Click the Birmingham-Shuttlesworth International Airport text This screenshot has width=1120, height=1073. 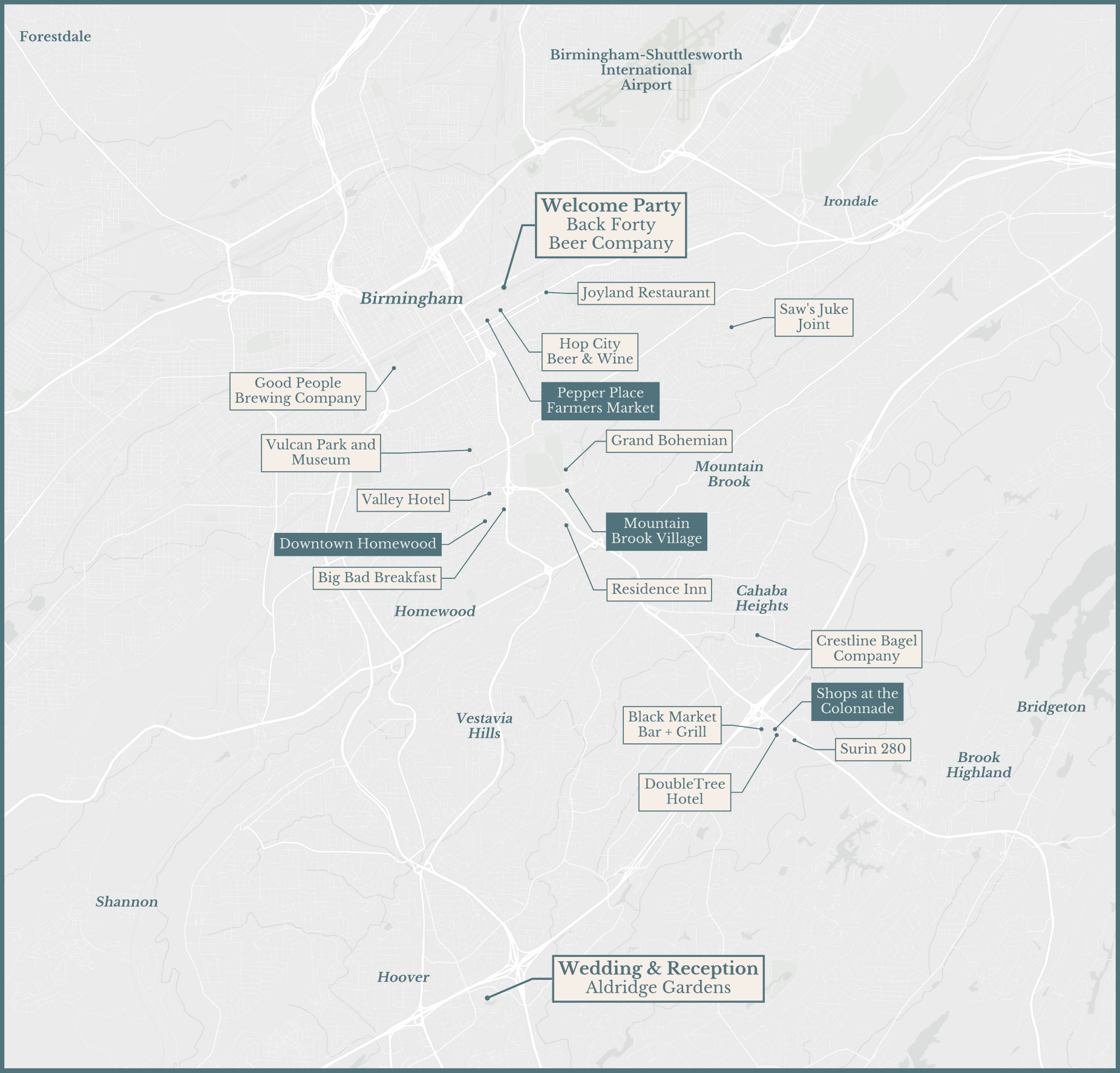(x=646, y=70)
